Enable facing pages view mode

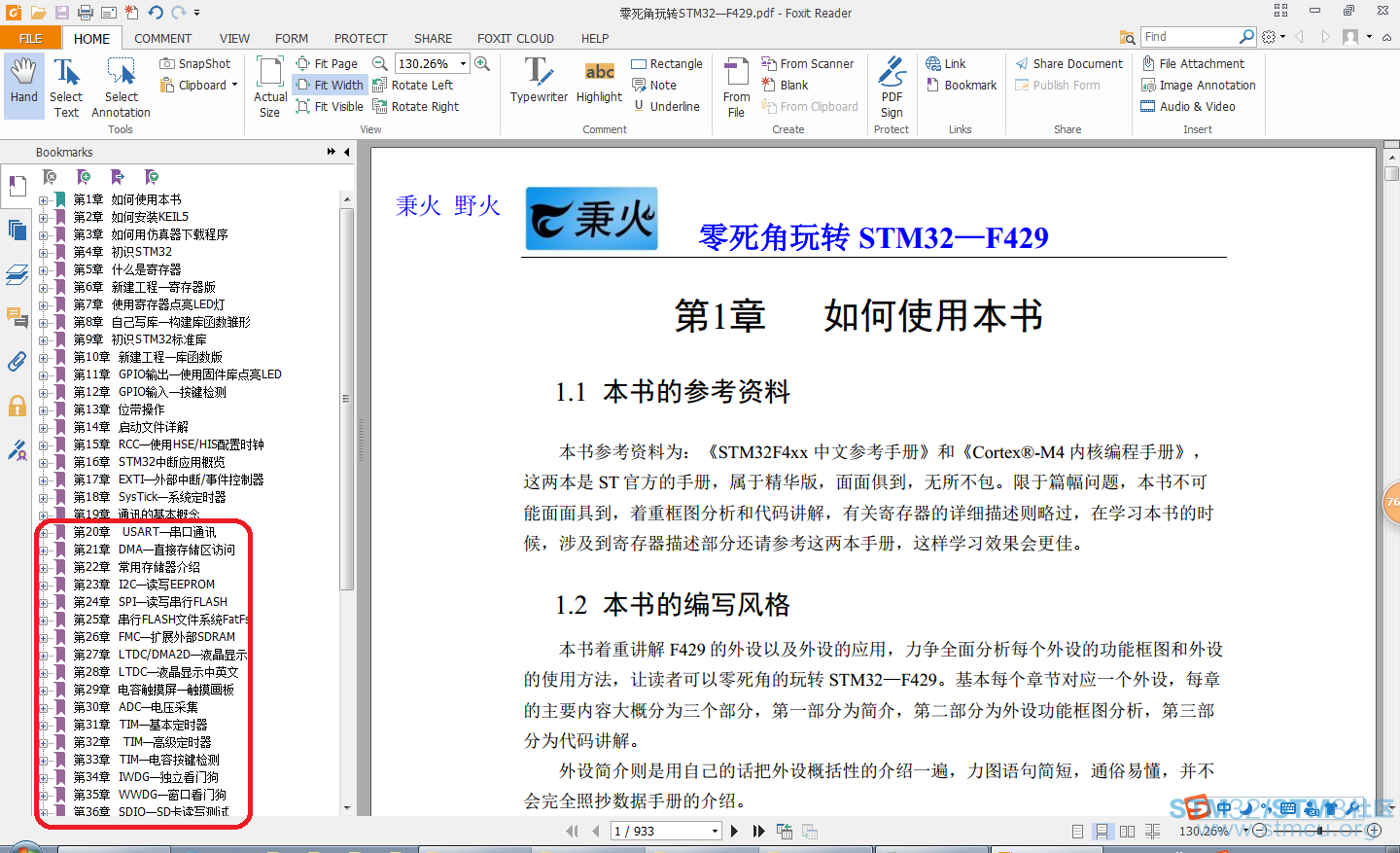(x=1127, y=831)
